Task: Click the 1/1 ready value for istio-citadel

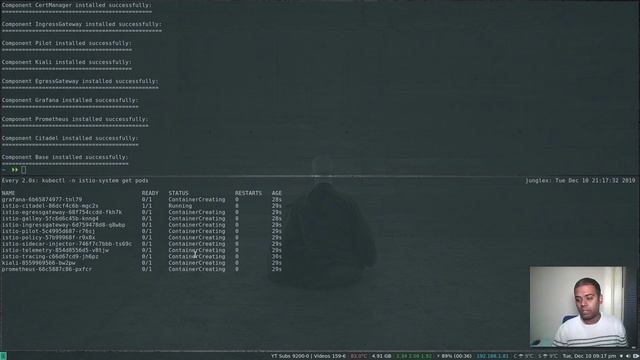Action: point(147,206)
